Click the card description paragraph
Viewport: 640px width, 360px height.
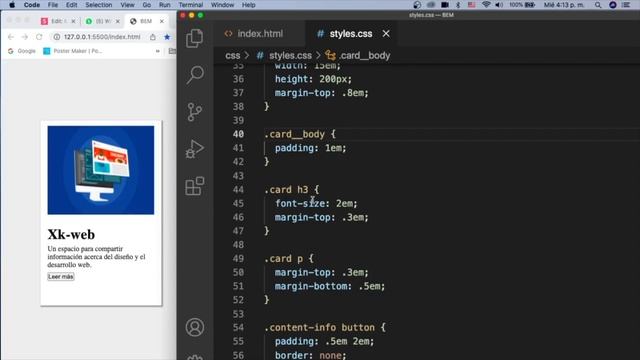click(96, 257)
